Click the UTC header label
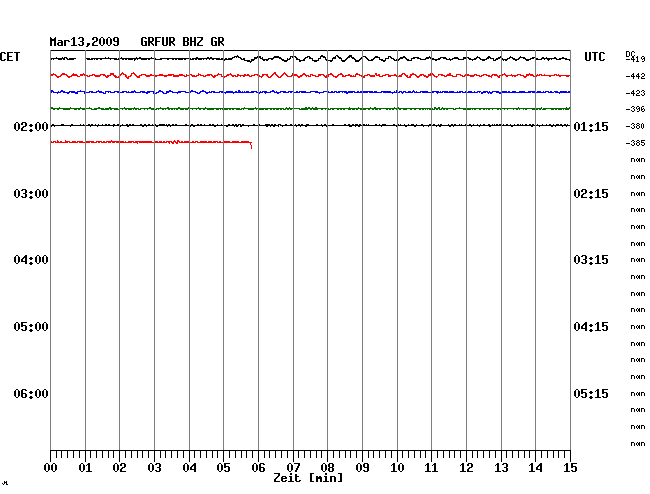 pos(594,57)
